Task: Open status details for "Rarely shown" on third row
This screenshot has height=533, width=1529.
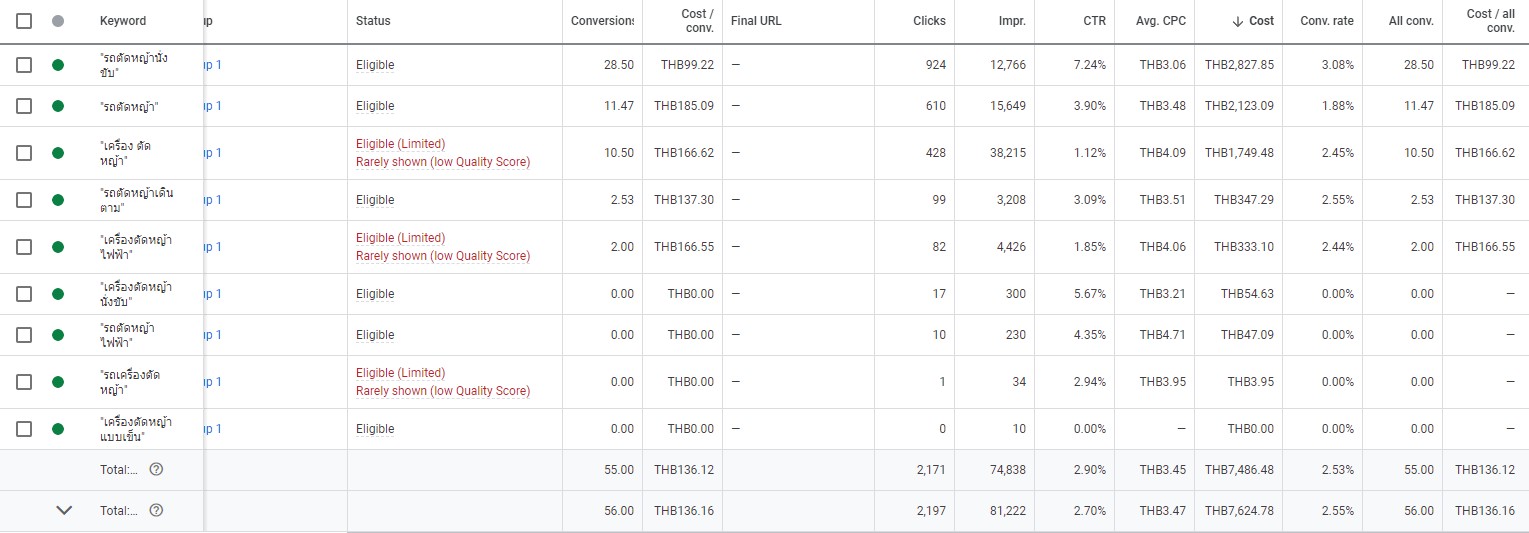Action: click(x=443, y=162)
